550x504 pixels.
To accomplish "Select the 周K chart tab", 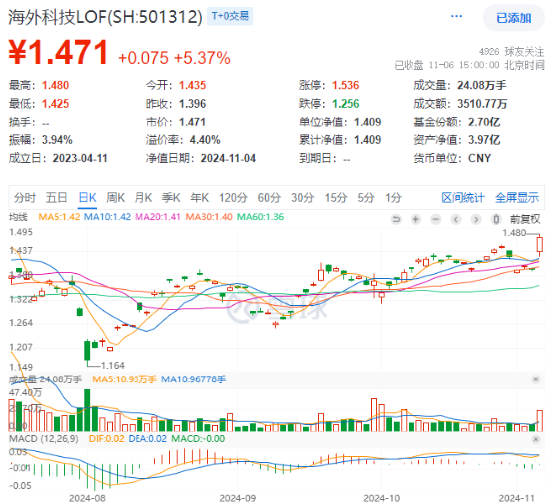I will (x=115, y=198).
